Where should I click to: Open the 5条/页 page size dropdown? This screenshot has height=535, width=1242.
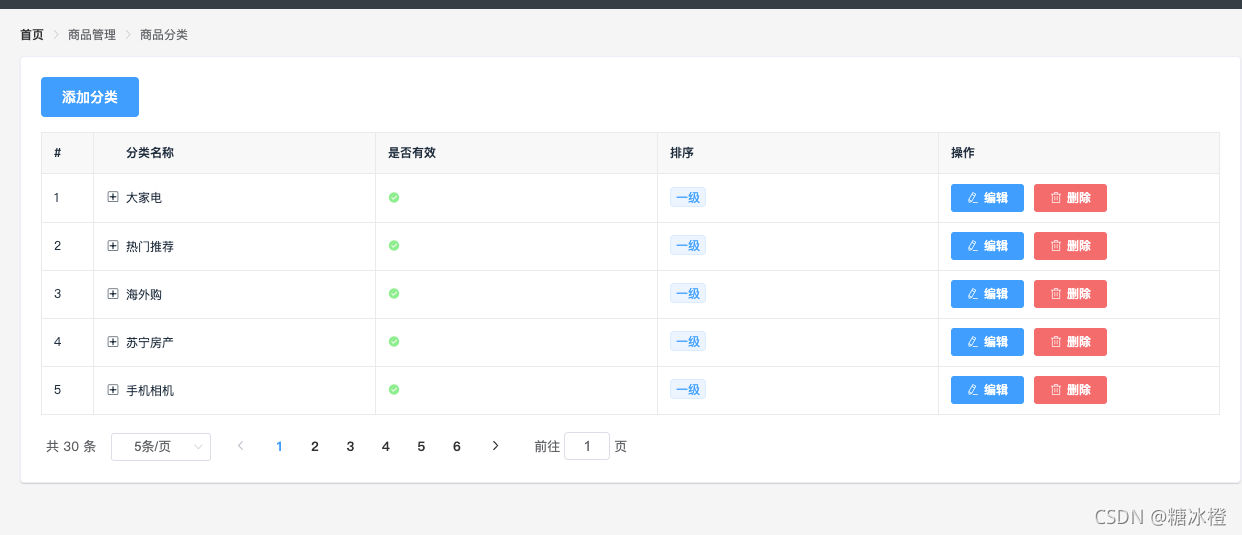[x=161, y=446]
